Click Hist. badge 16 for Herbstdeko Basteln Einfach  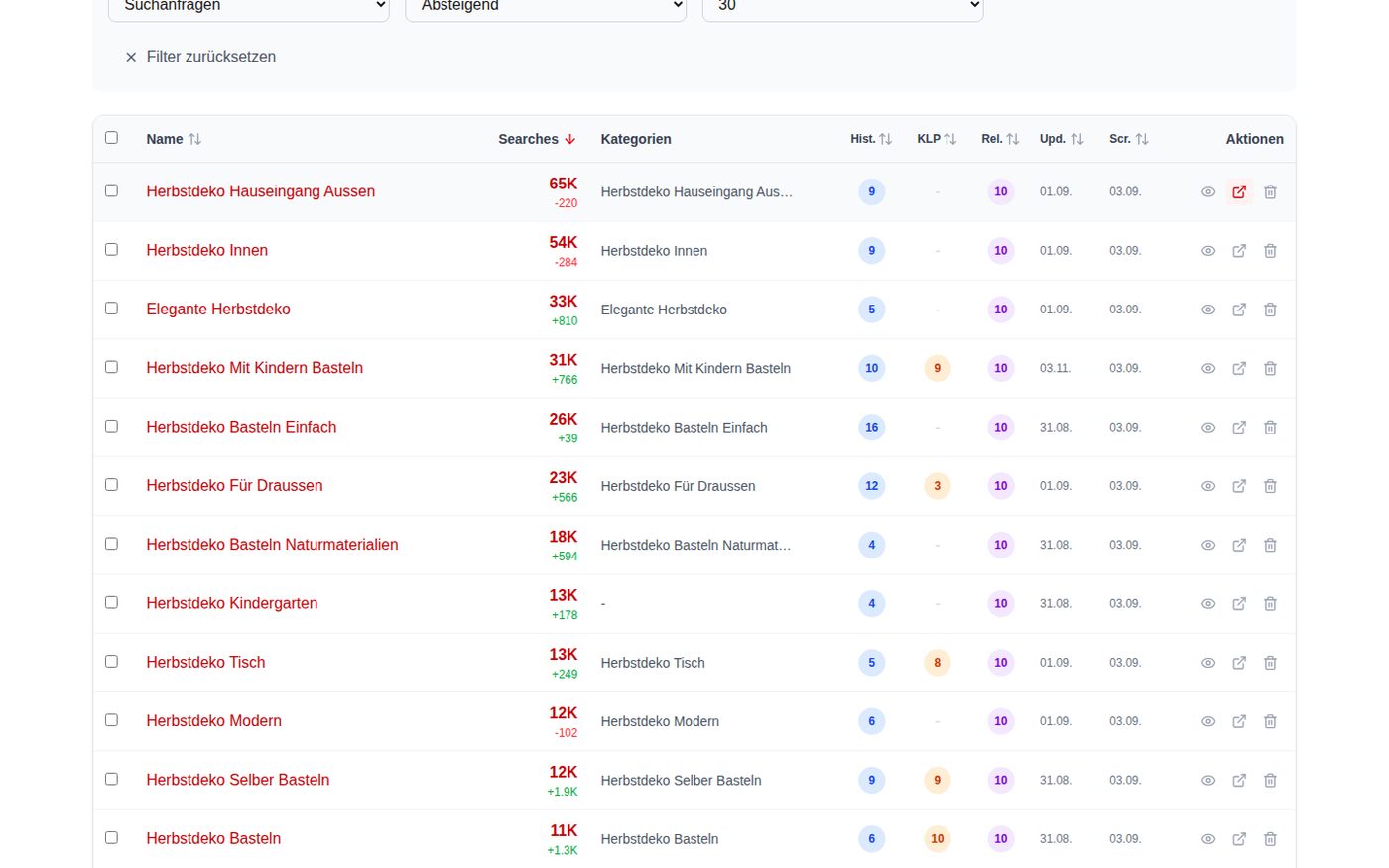[x=871, y=428]
